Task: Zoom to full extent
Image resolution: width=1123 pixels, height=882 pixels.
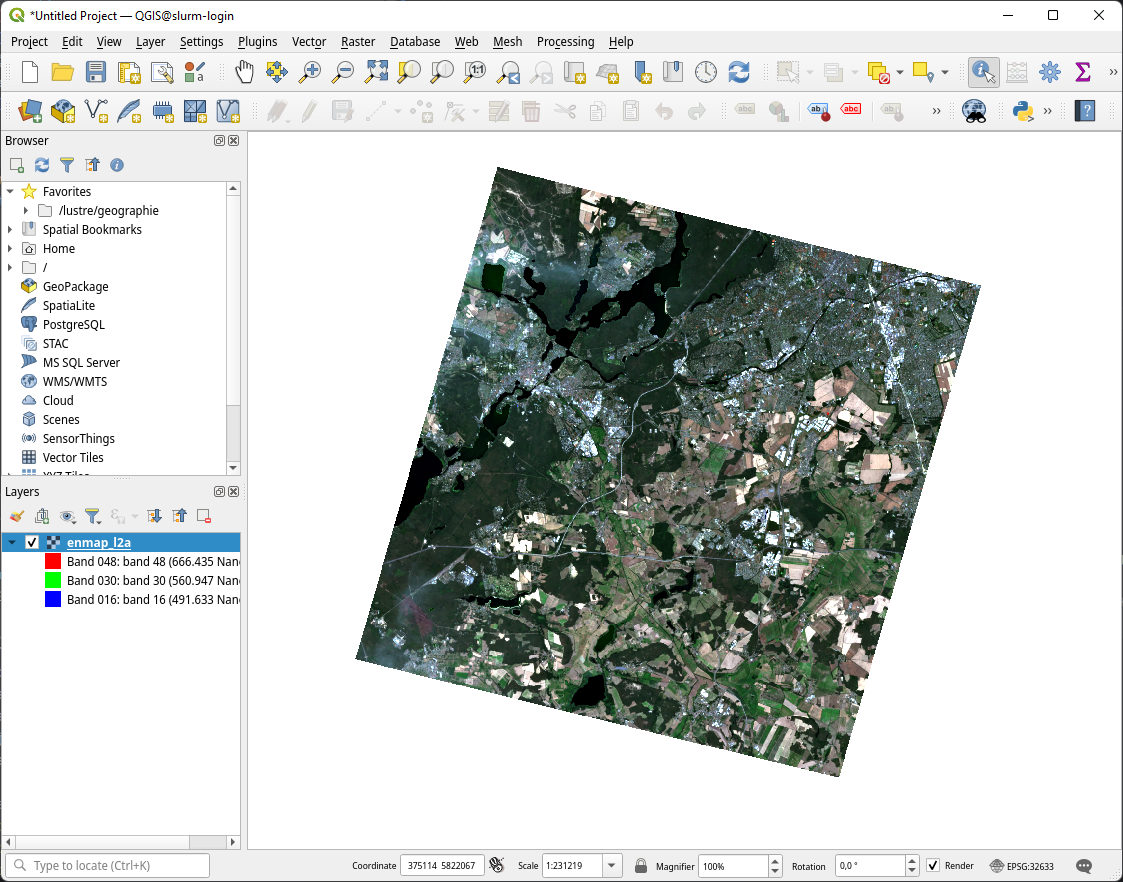Action: point(376,72)
